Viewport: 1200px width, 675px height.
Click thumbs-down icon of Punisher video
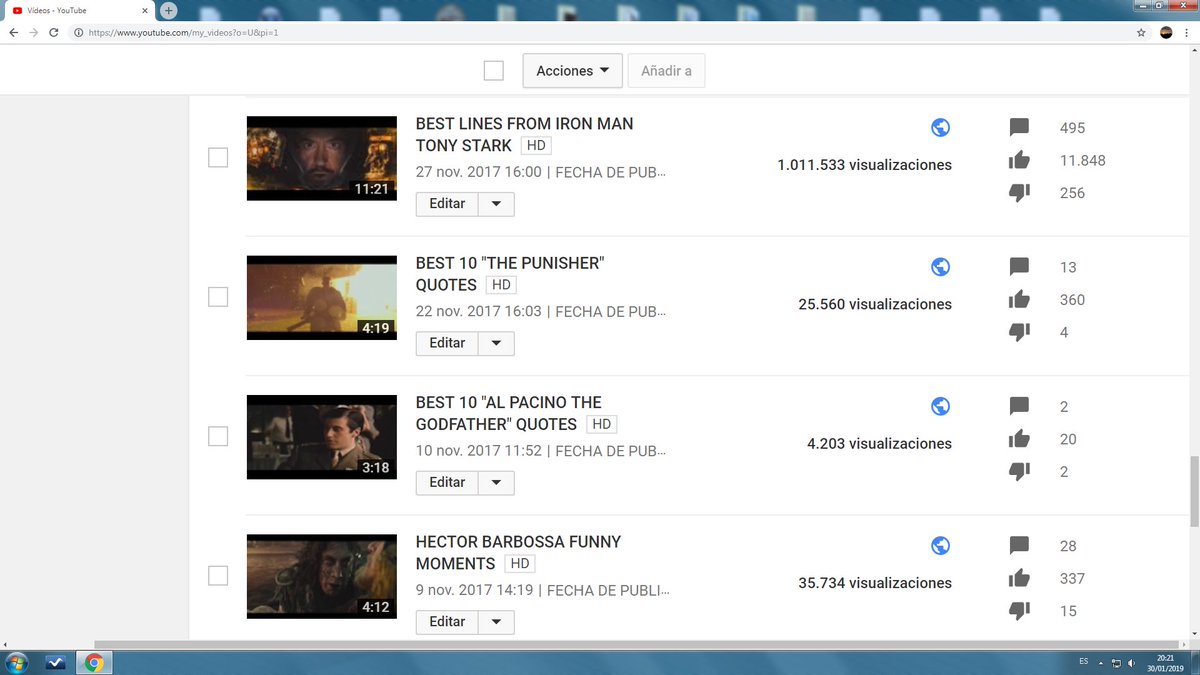coord(1019,332)
